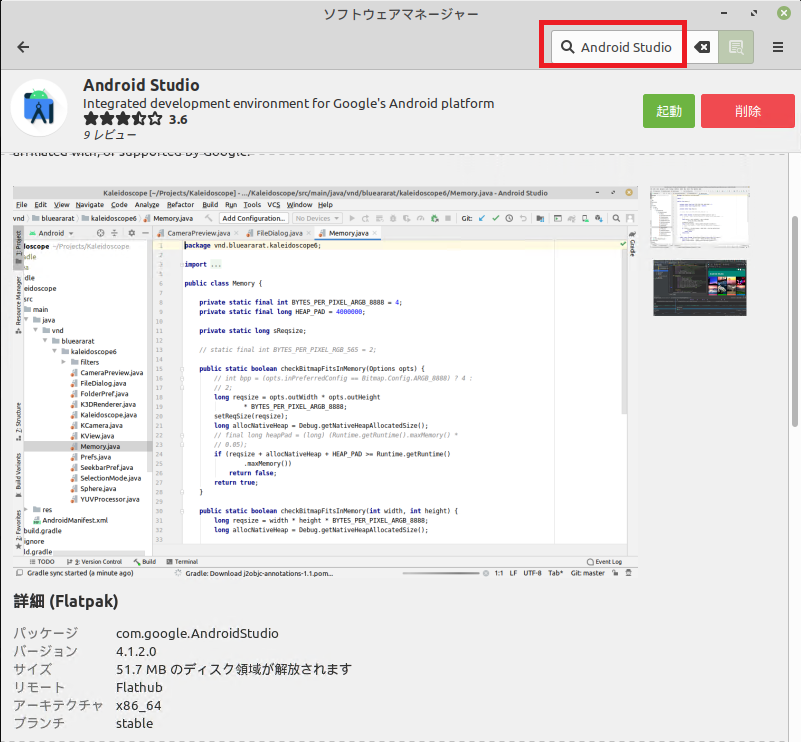Click the vertical scrollbar on the right edge
Viewport: 801px width, 742px height.
pos(794,322)
